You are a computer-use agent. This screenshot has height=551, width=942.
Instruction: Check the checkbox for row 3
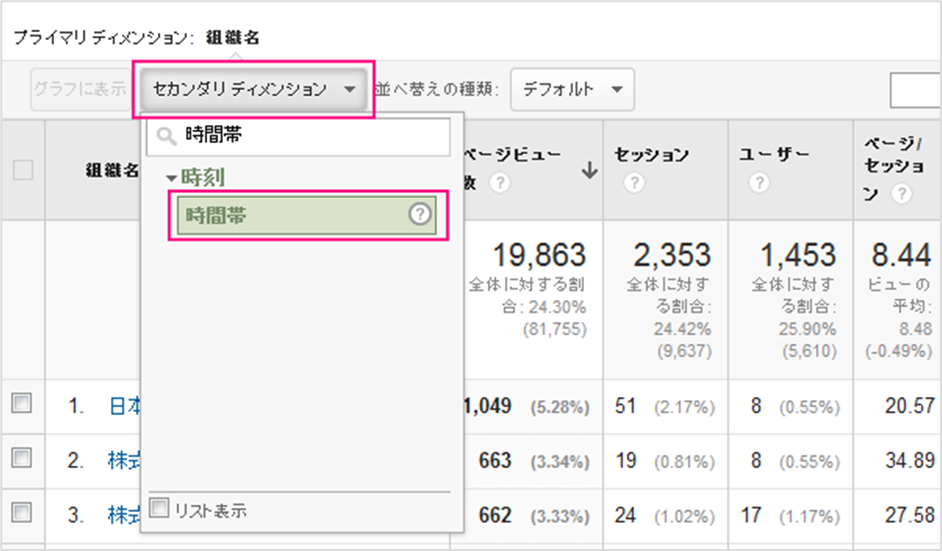[x=21, y=513]
